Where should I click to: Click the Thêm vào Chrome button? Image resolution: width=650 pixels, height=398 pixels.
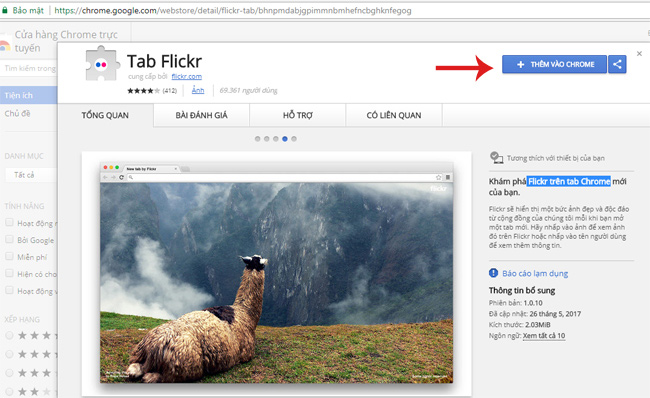pyautogui.click(x=554, y=64)
